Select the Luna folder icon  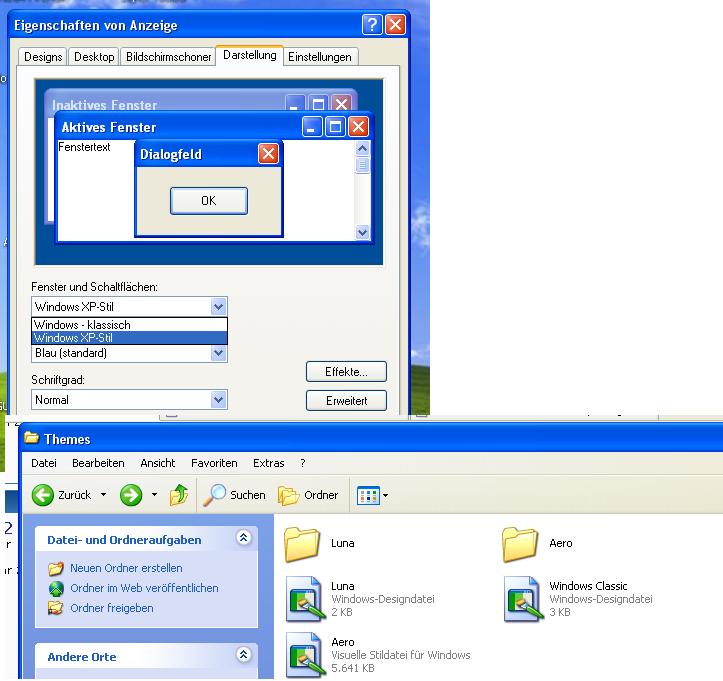tap(302, 545)
